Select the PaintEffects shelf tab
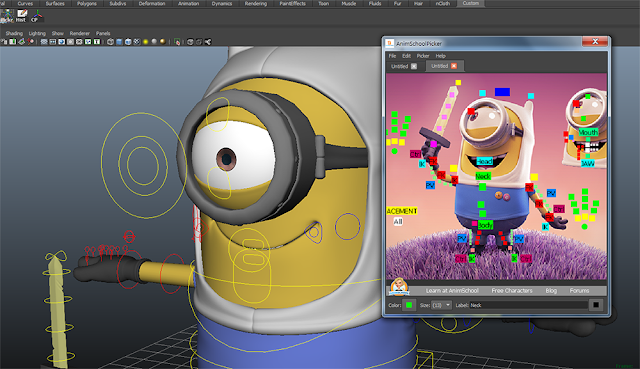Screen dimensions: 640x369 (x=292, y=3)
